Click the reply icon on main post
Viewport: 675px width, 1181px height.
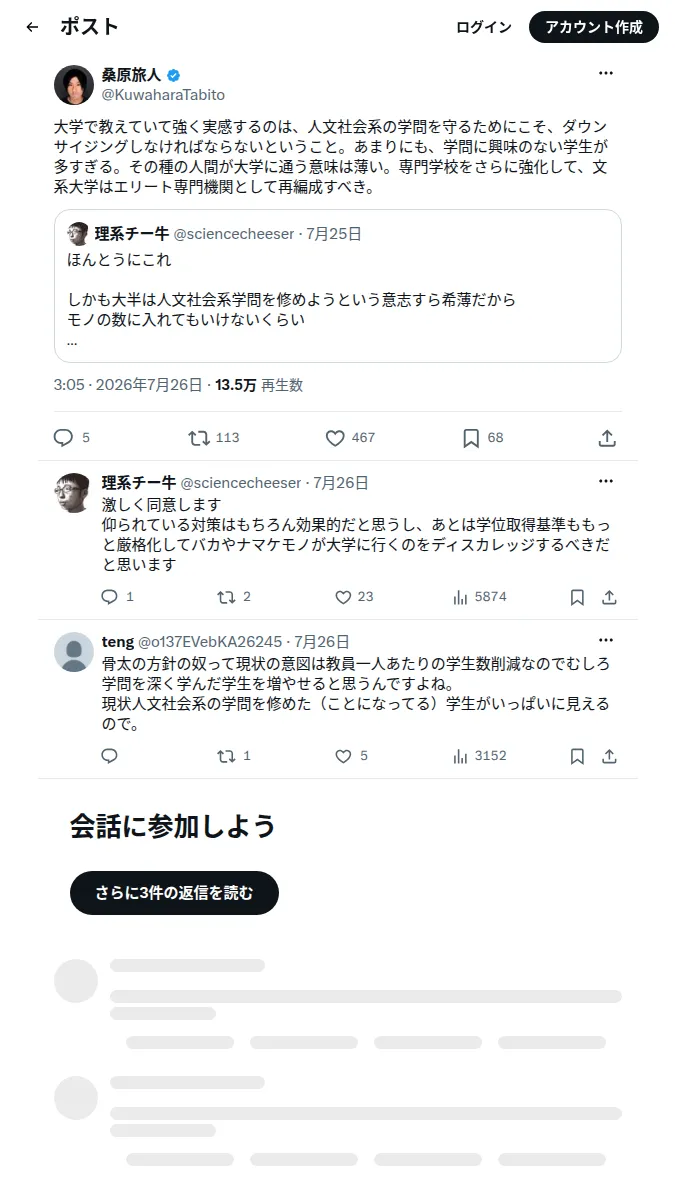63,438
